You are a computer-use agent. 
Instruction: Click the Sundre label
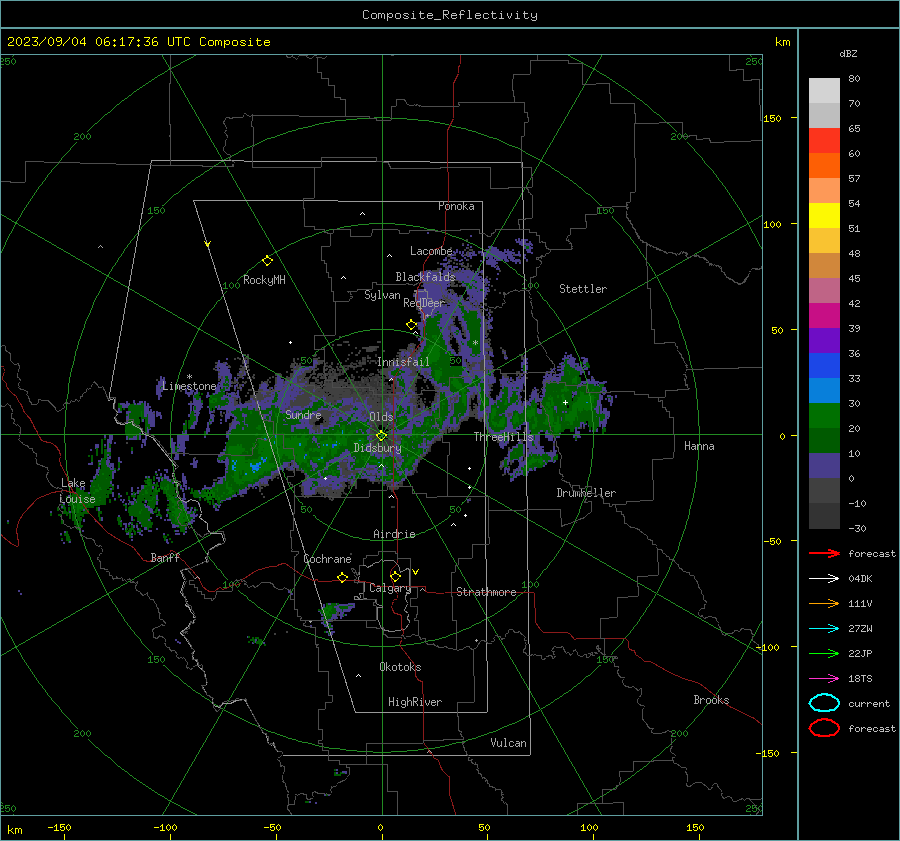click(x=303, y=414)
